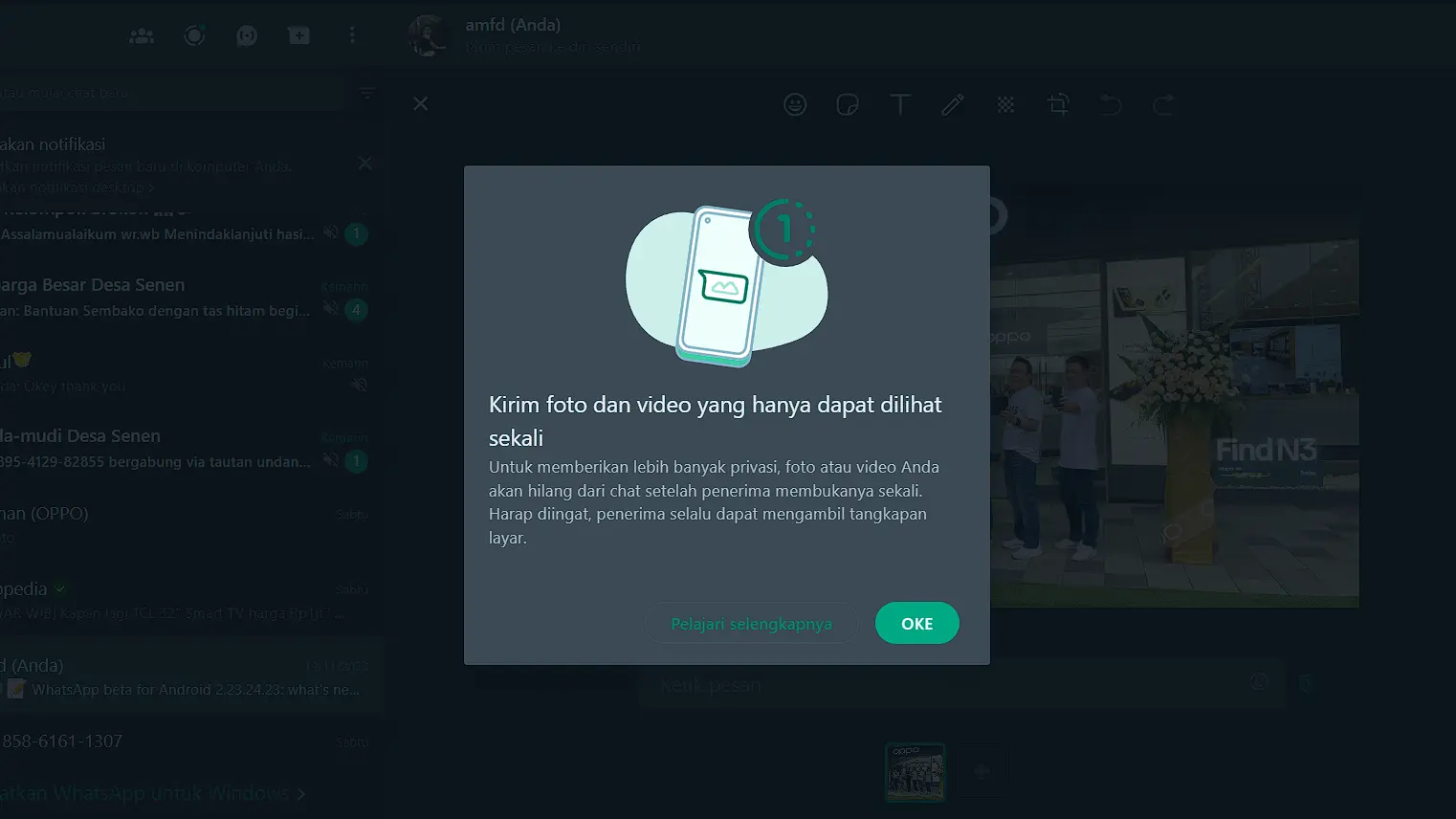Click the redo icon in the editor
This screenshot has height=819, width=1456.
(1162, 104)
